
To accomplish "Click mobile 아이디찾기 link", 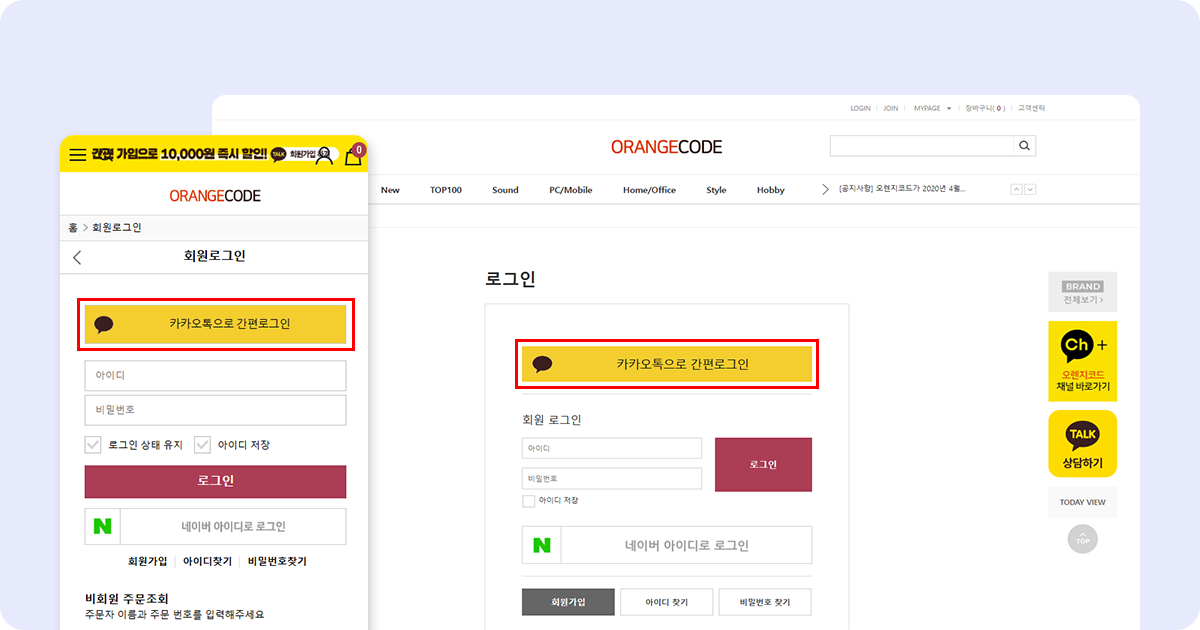I will tap(207, 562).
